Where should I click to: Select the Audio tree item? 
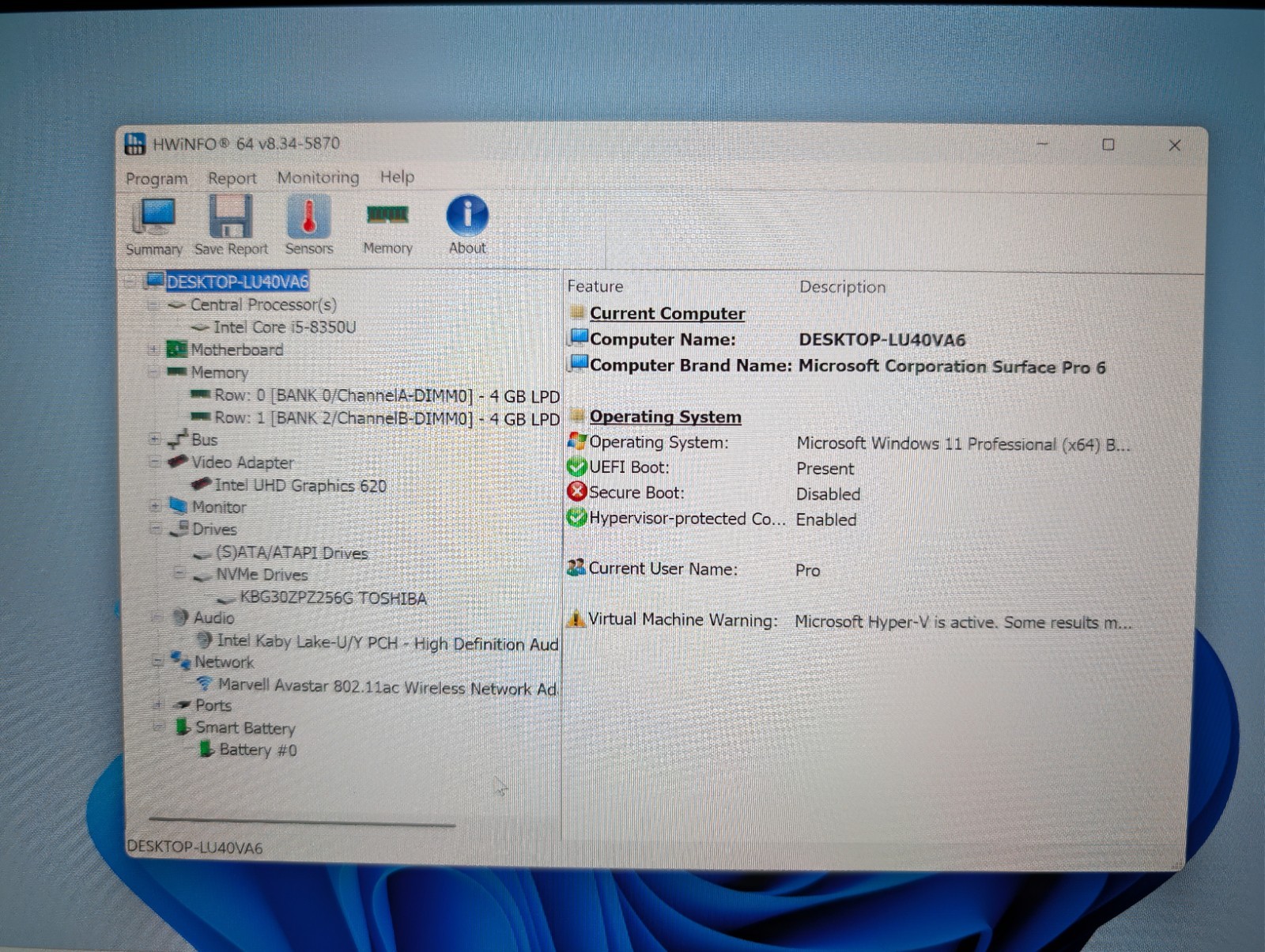pyautogui.click(x=213, y=618)
